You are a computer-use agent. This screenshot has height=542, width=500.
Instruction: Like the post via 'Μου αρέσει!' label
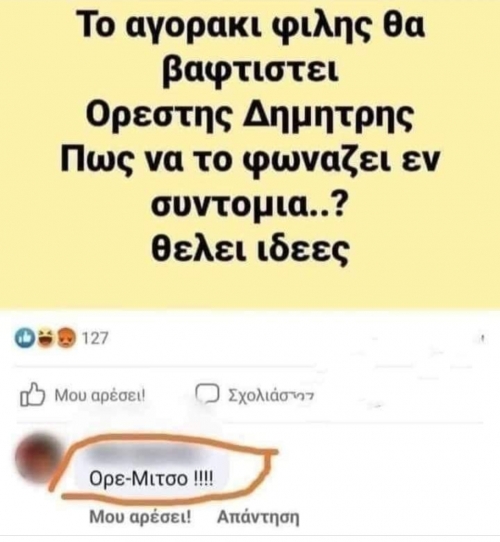pos(100,395)
